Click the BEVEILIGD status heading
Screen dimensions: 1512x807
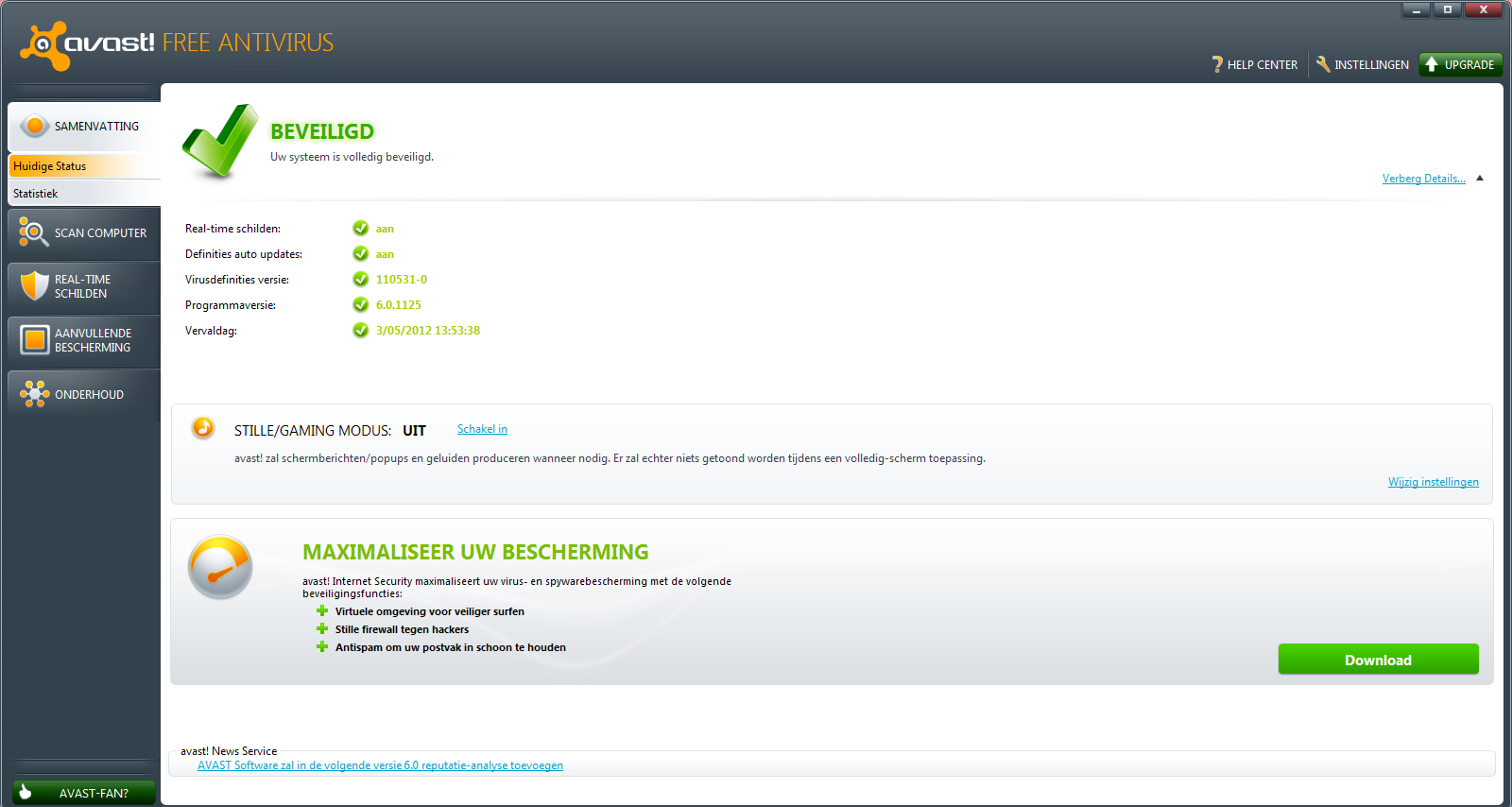(x=322, y=131)
